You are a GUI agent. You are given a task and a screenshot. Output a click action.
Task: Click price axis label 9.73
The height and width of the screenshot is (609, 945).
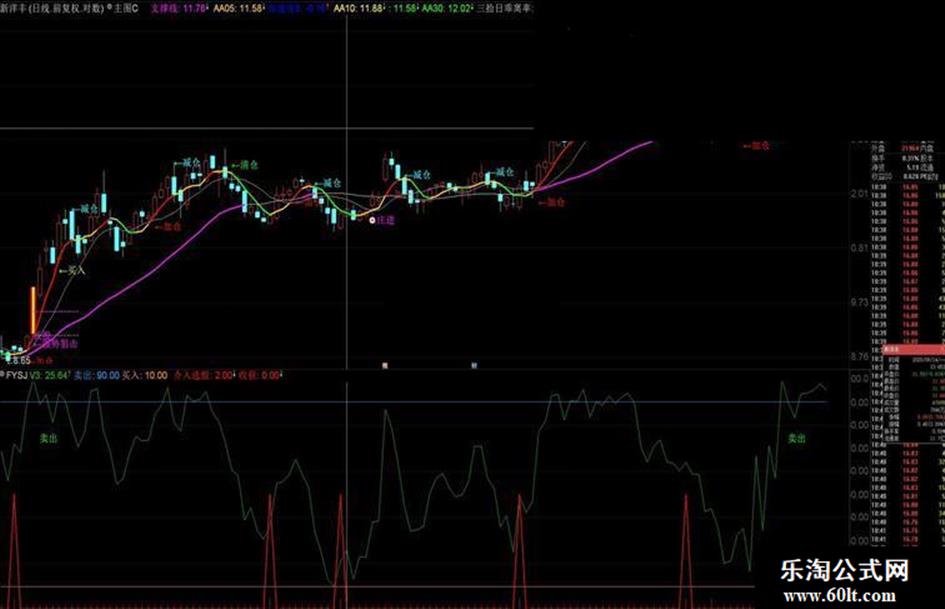(x=859, y=301)
